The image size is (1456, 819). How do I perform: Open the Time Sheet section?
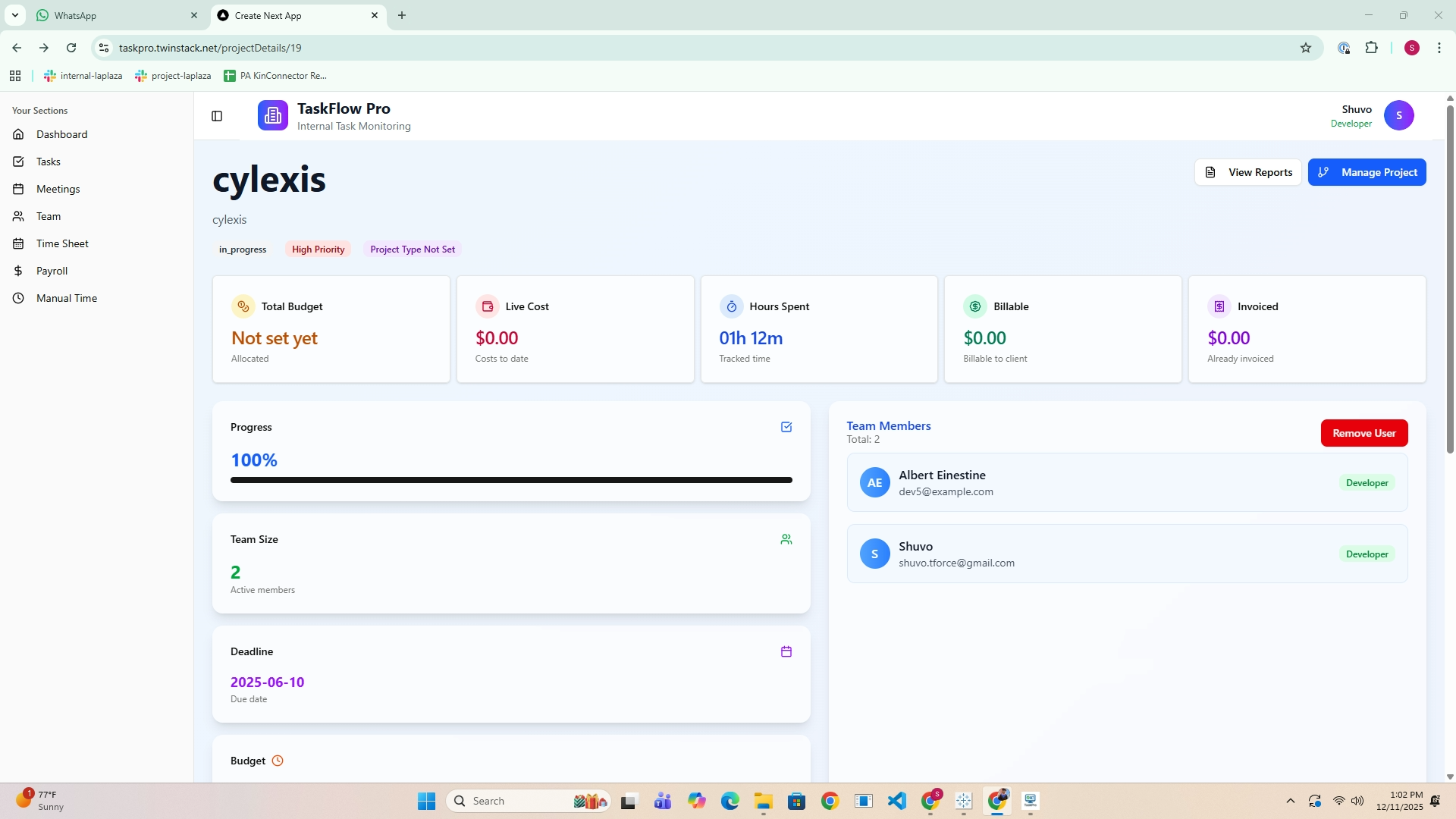(62, 243)
